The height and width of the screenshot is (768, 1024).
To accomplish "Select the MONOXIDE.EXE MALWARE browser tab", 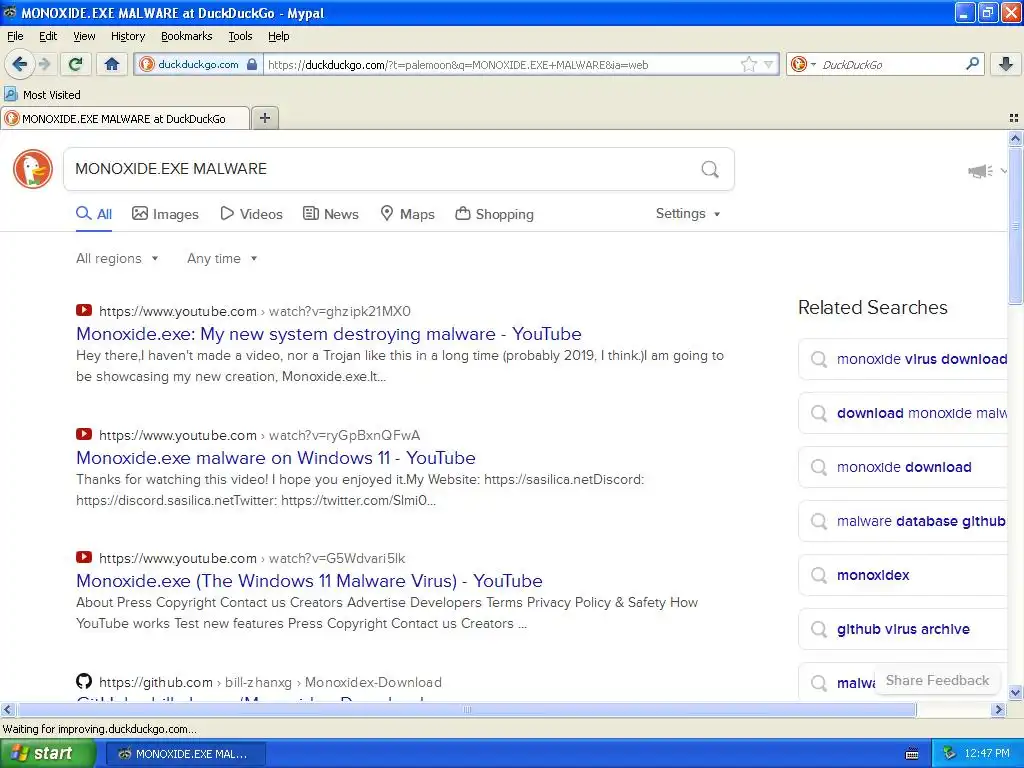I will click(124, 118).
